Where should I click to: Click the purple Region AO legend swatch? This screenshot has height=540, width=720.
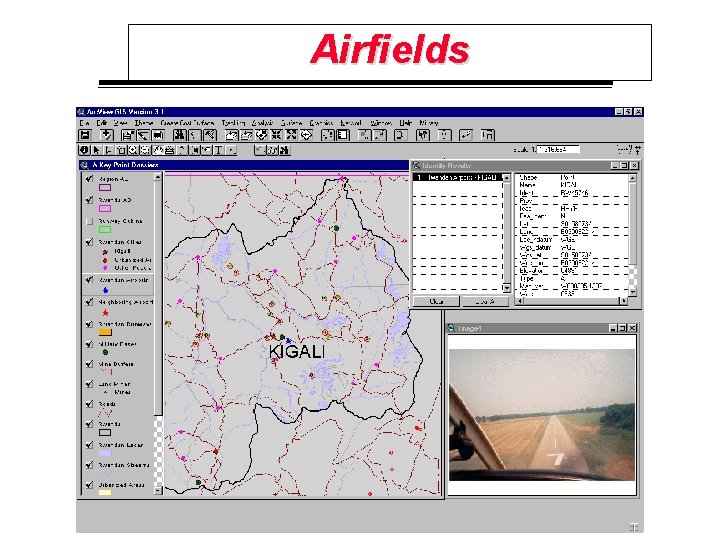coord(105,187)
